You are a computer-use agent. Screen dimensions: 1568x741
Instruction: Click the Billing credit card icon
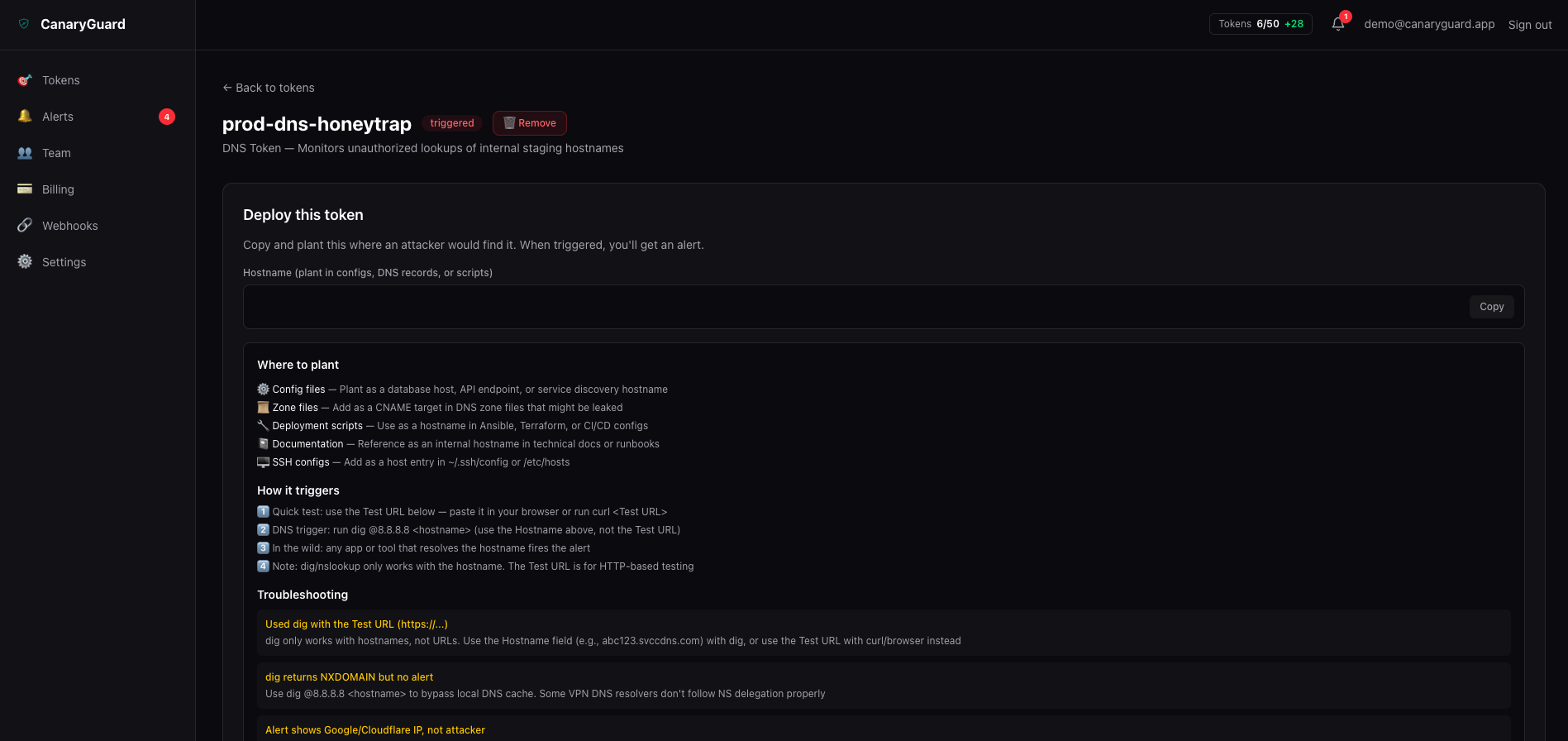point(25,189)
